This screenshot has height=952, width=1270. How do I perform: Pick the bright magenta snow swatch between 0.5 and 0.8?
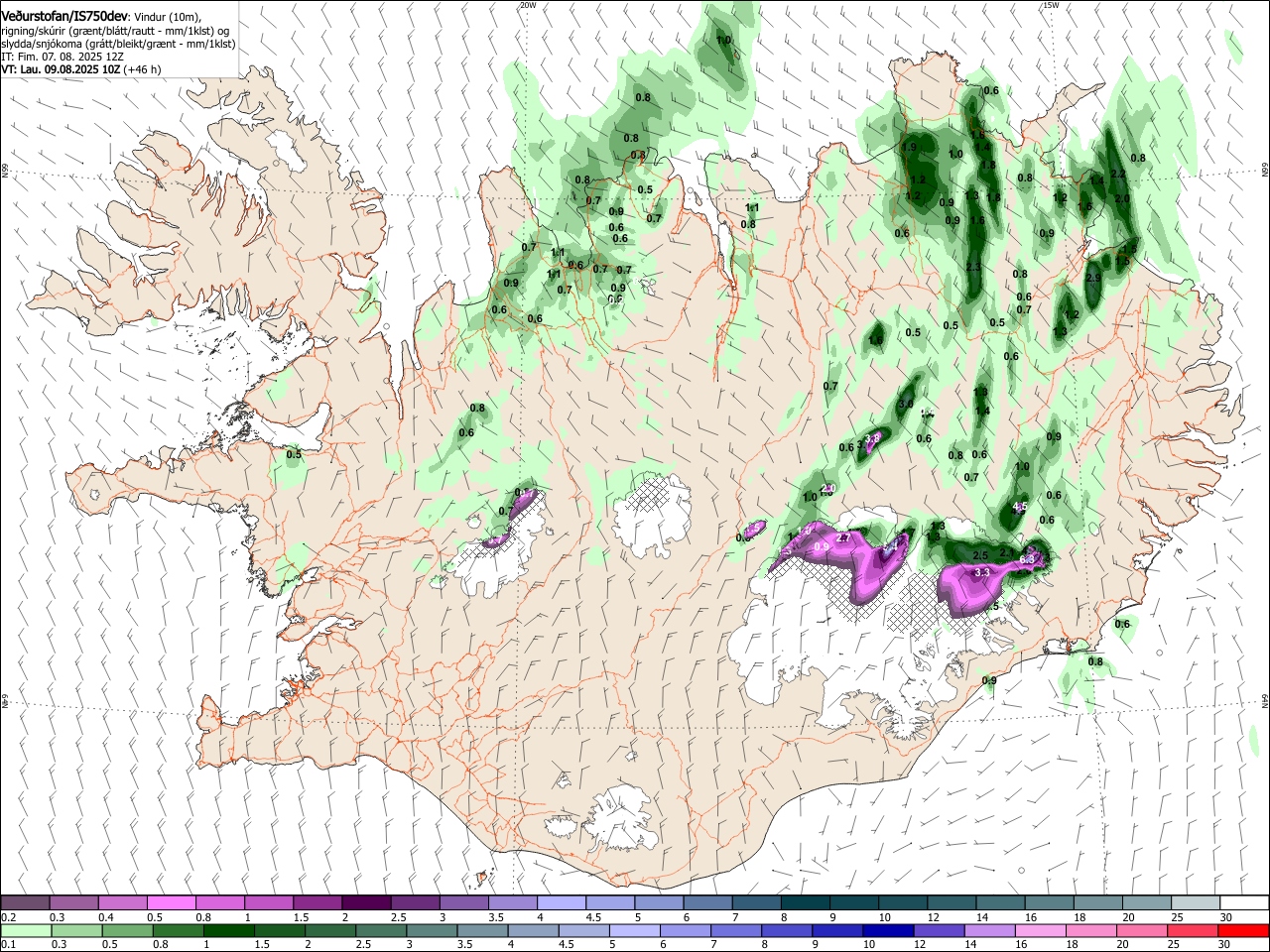click(172, 902)
